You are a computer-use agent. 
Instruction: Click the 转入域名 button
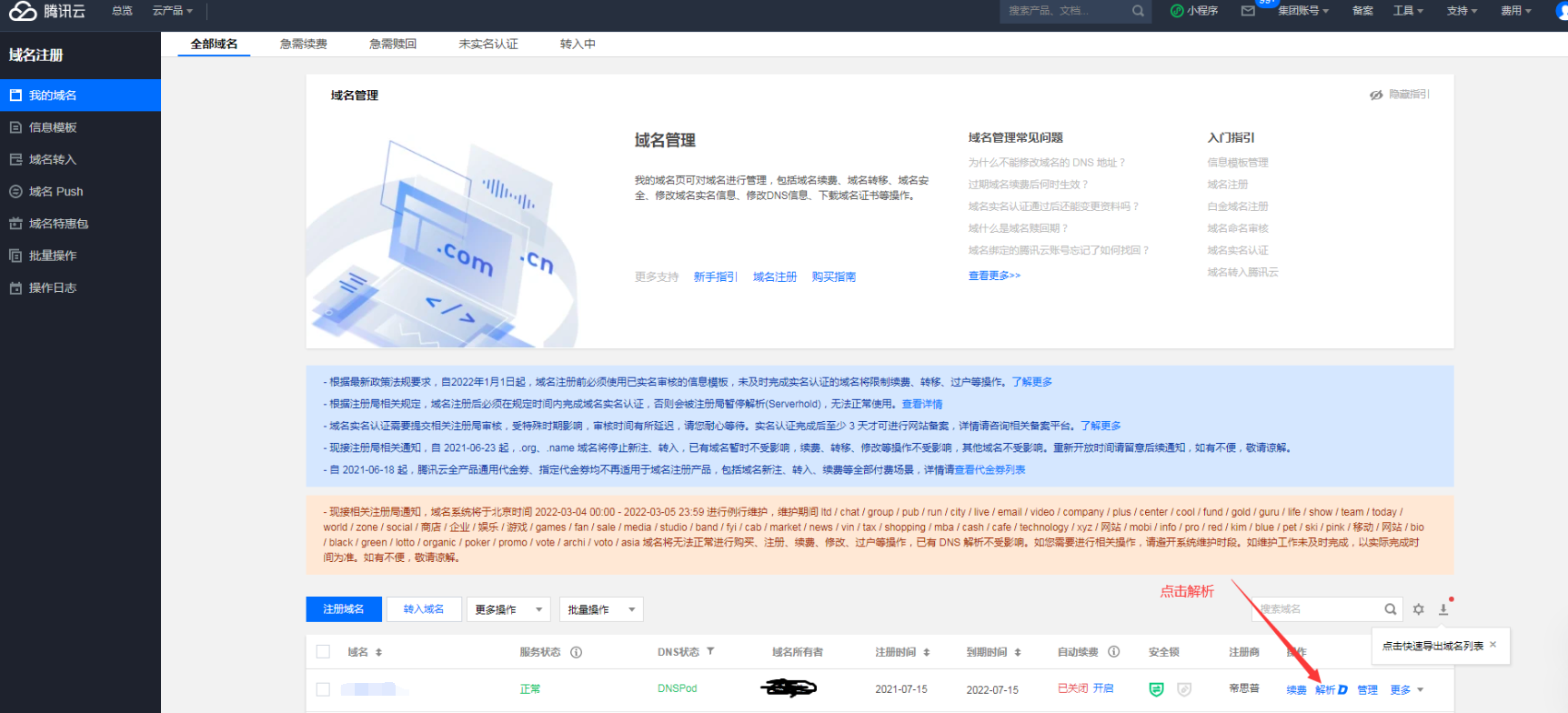[x=424, y=609]
